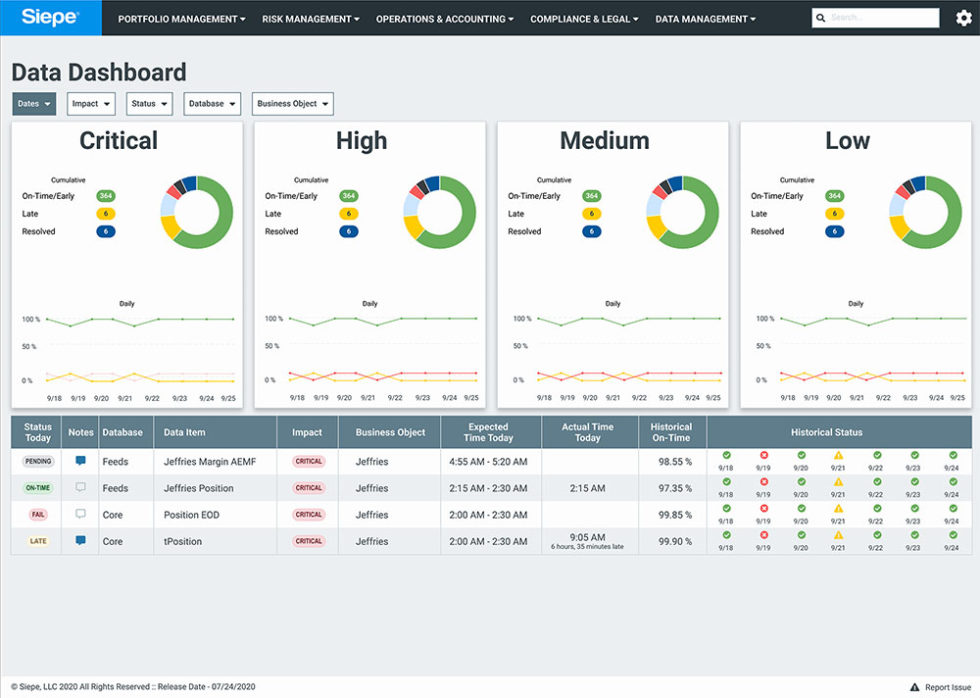Image resolution: width=980 pixels, height=698 pixels.
Task: Expand the Business Object filter
Action: point(292,103)
